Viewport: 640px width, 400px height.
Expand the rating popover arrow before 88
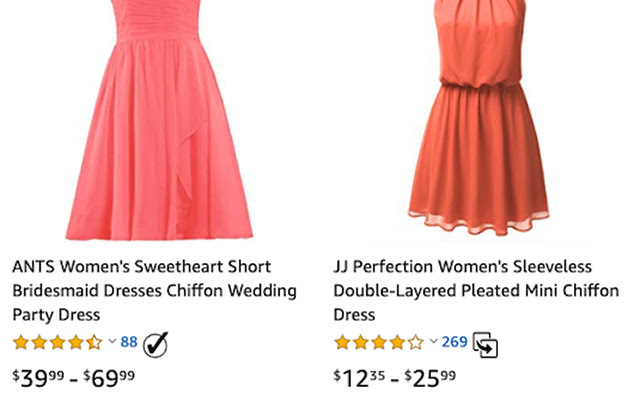click(x=112, y=342)
